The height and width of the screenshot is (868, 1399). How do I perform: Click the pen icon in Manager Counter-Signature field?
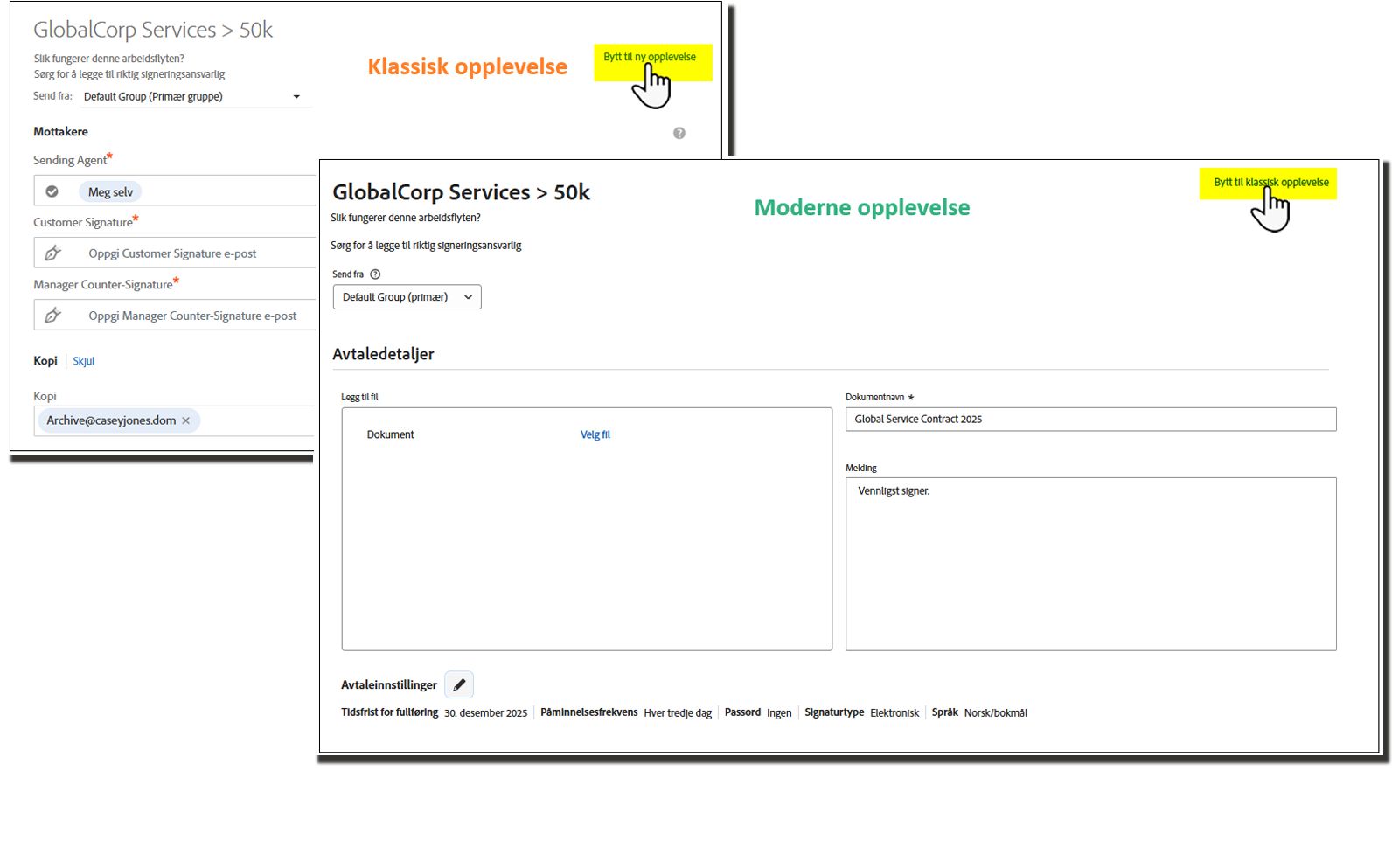[x=52, y=316]
